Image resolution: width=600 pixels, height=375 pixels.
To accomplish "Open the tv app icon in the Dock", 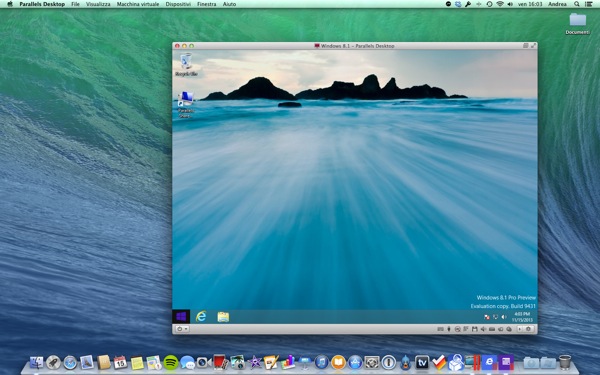I will 422,362.
